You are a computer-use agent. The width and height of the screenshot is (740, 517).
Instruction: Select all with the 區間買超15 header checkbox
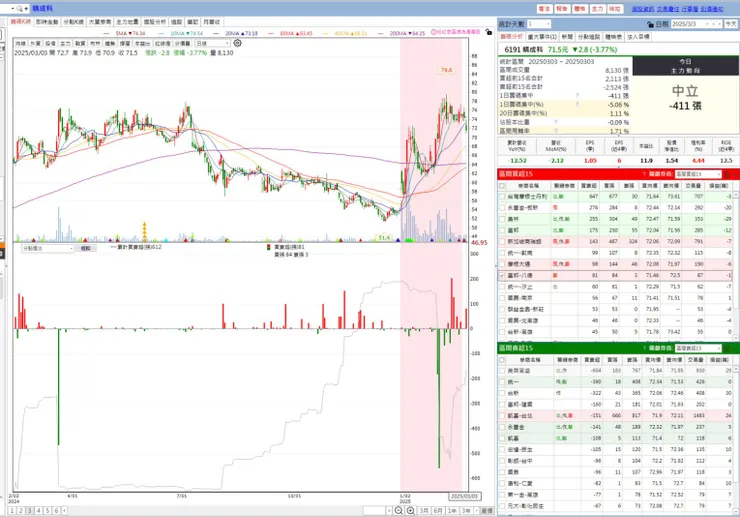[x=502, y=186]
